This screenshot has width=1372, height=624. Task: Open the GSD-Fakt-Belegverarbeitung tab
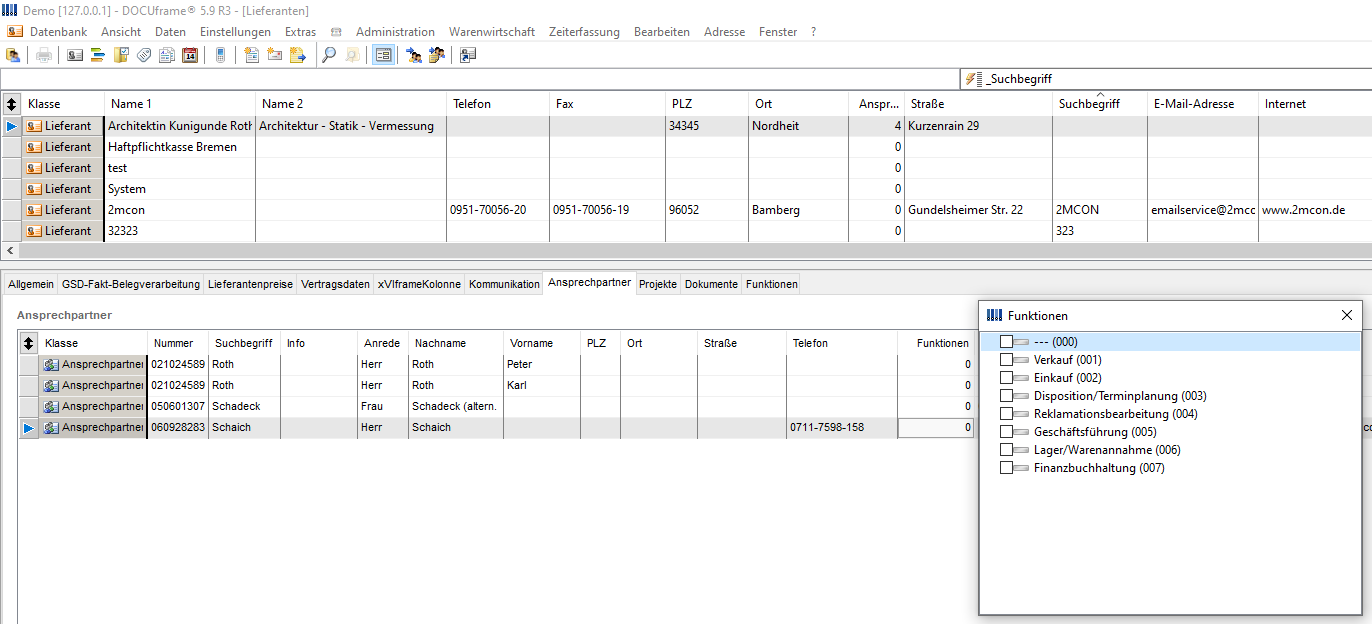[x=131, y=284]
